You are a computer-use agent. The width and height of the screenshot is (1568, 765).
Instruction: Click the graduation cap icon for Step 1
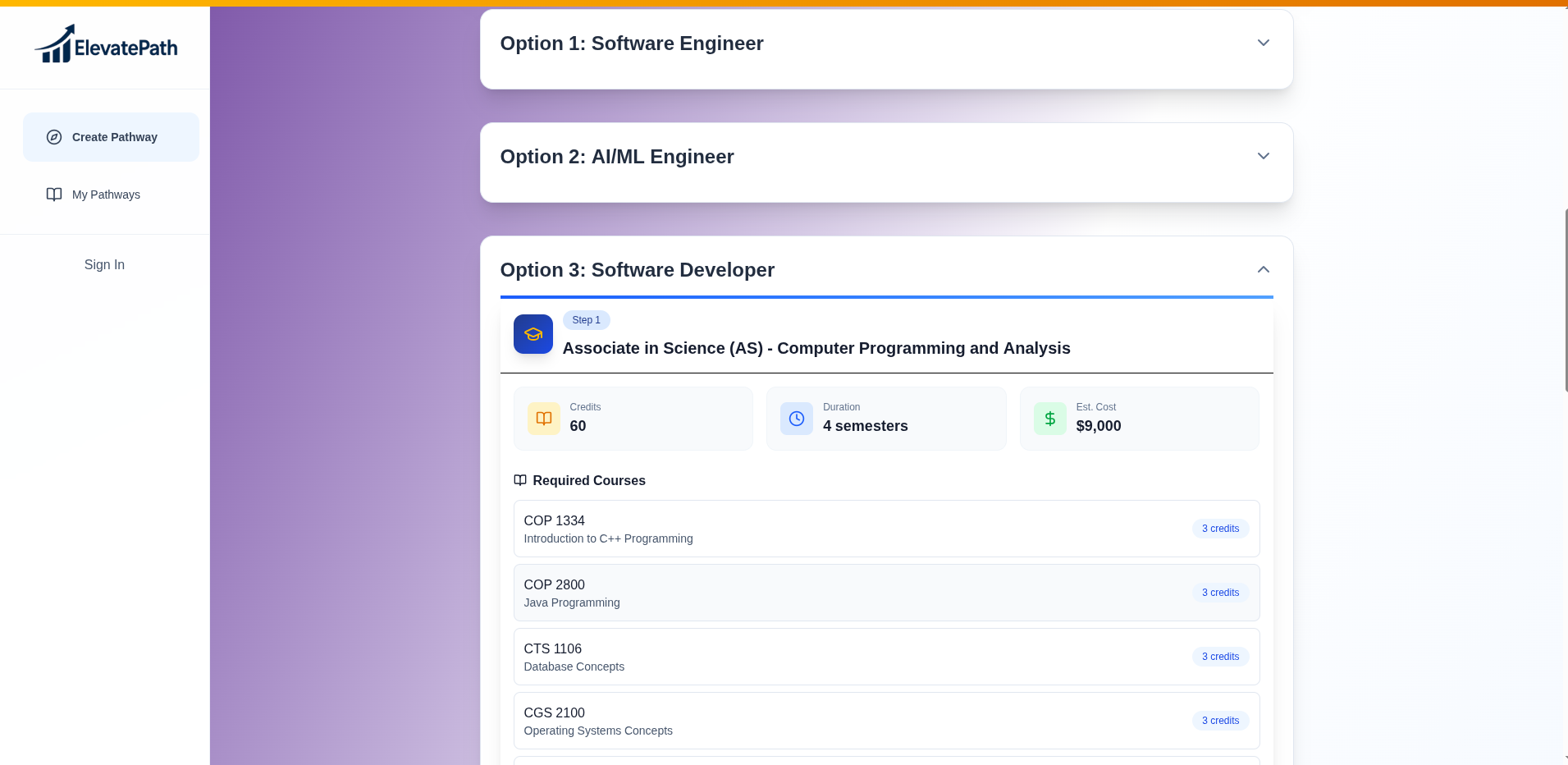[x=533, y=334]
